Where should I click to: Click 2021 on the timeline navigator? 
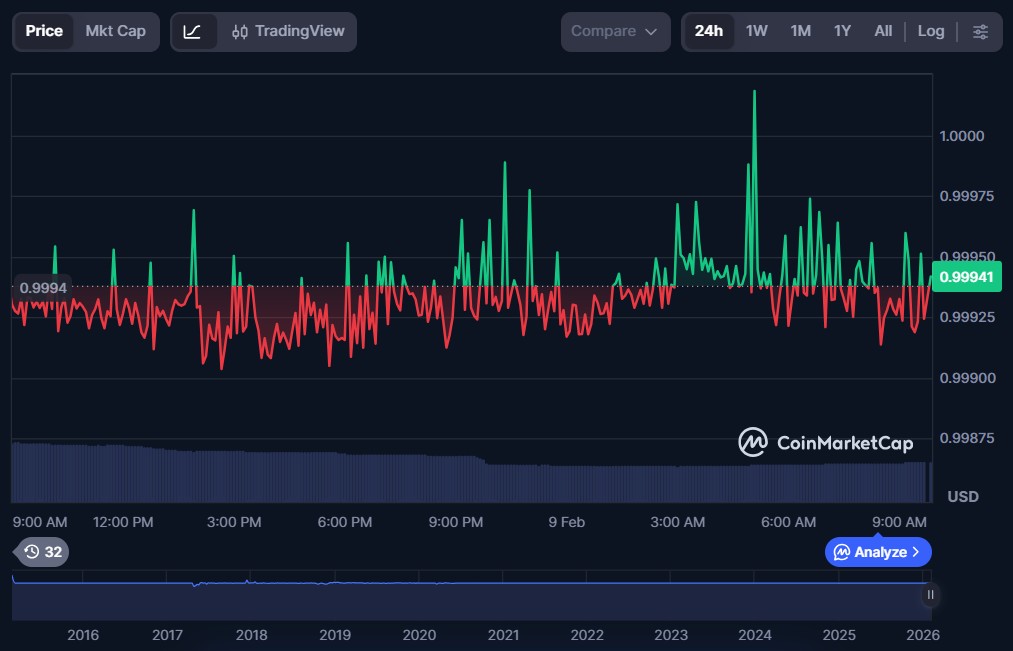[503, 635]
